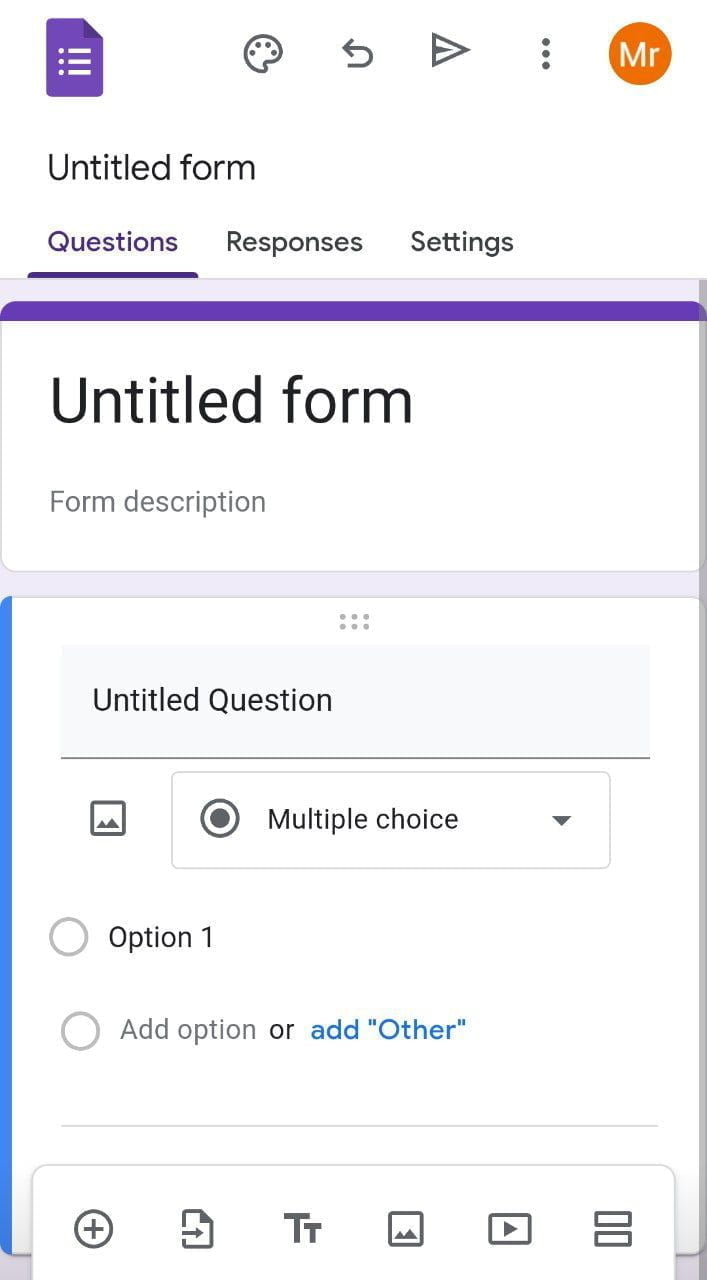
Task: Open the three-dot more options menu
Action: click(x=545, y=54)
